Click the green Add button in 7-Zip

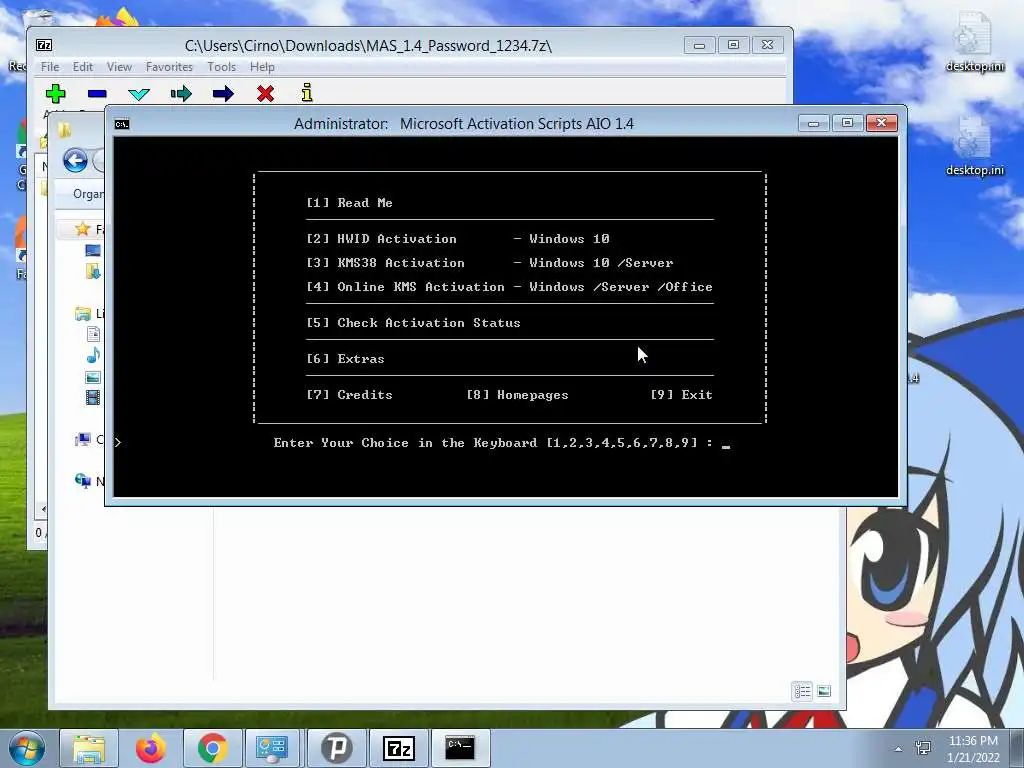[56, 94]
